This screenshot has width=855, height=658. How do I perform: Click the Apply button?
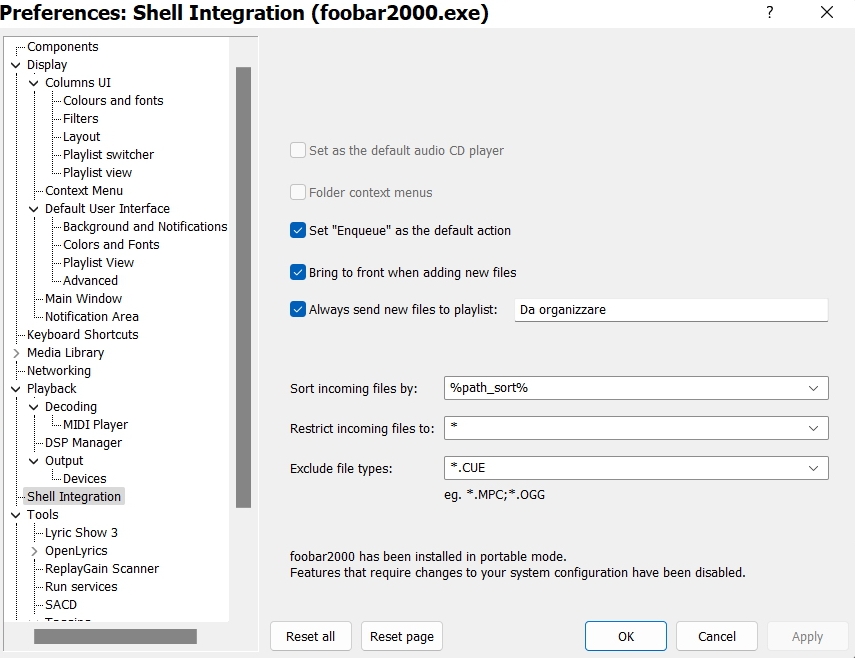tap(808, 636)
